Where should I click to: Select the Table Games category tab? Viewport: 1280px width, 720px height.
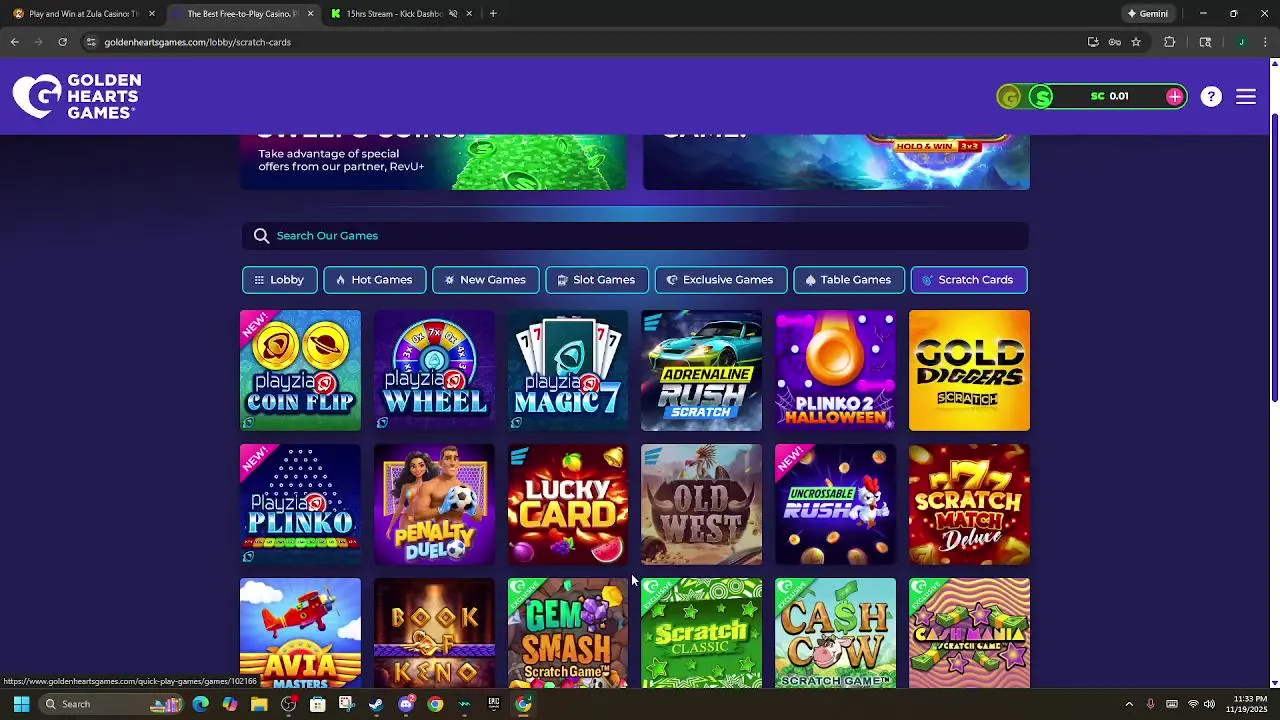point(848,280)
